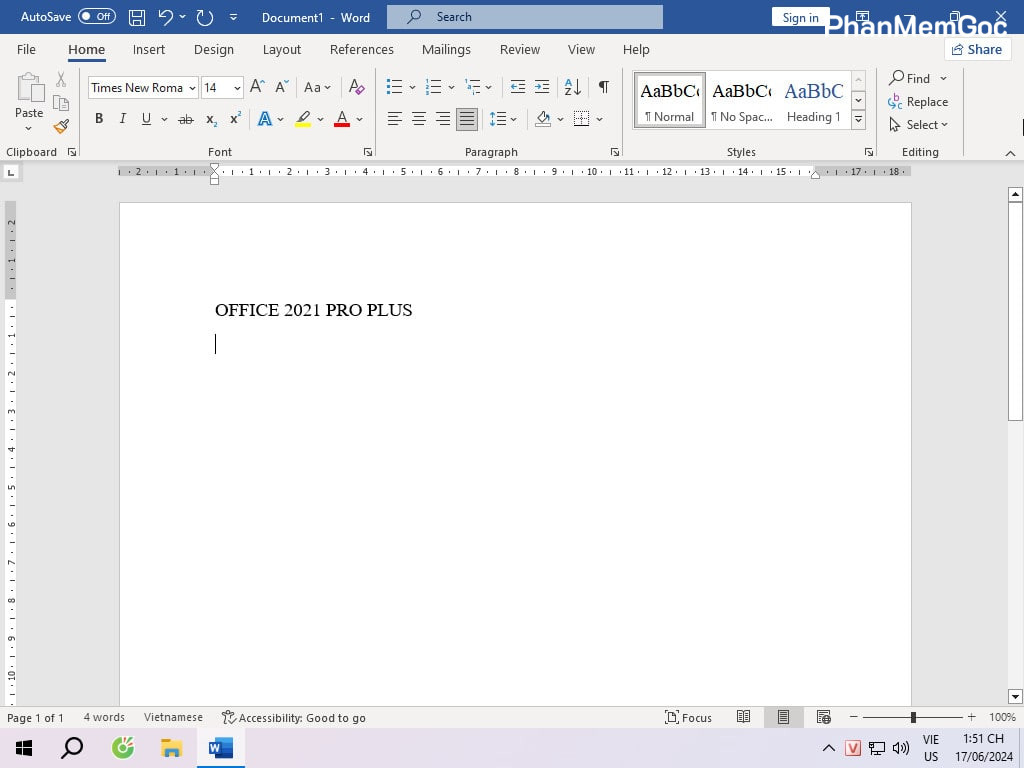Click the Share button
The image size is (1024, 768).
[977, 49]
